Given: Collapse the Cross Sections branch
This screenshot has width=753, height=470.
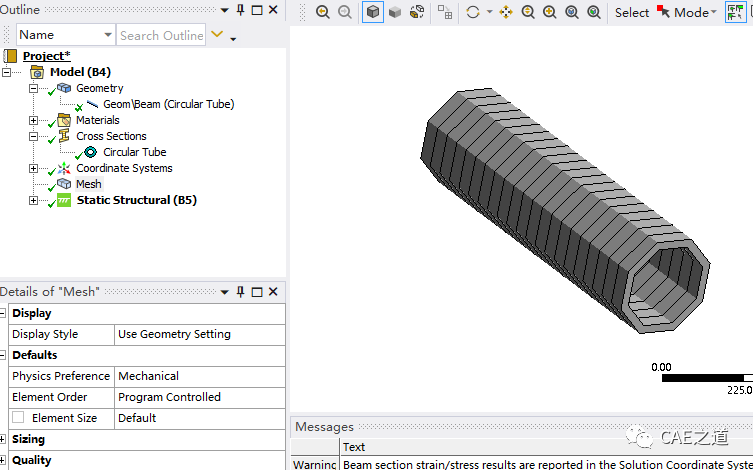Looking at the screenshot, I should pos(33,136).
